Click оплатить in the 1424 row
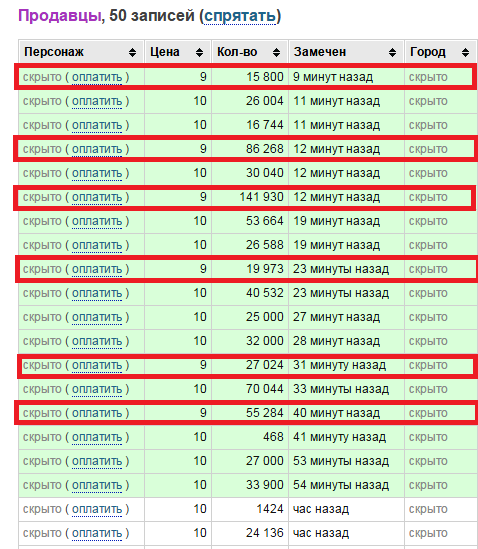Image resolution: width=478 pixels, height=549 pixels. [x=97, y=509]
